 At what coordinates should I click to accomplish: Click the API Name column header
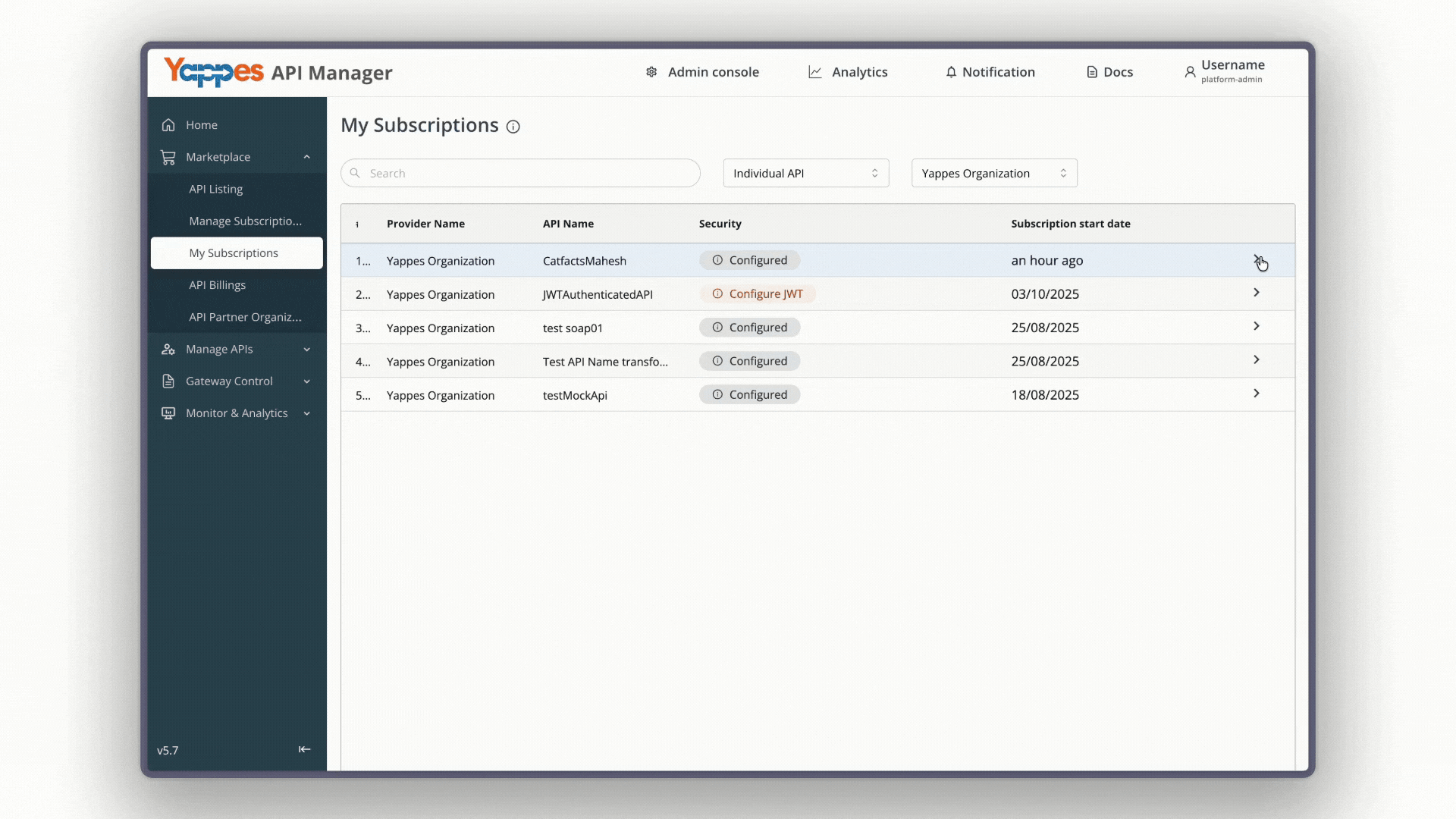point(568,224)
